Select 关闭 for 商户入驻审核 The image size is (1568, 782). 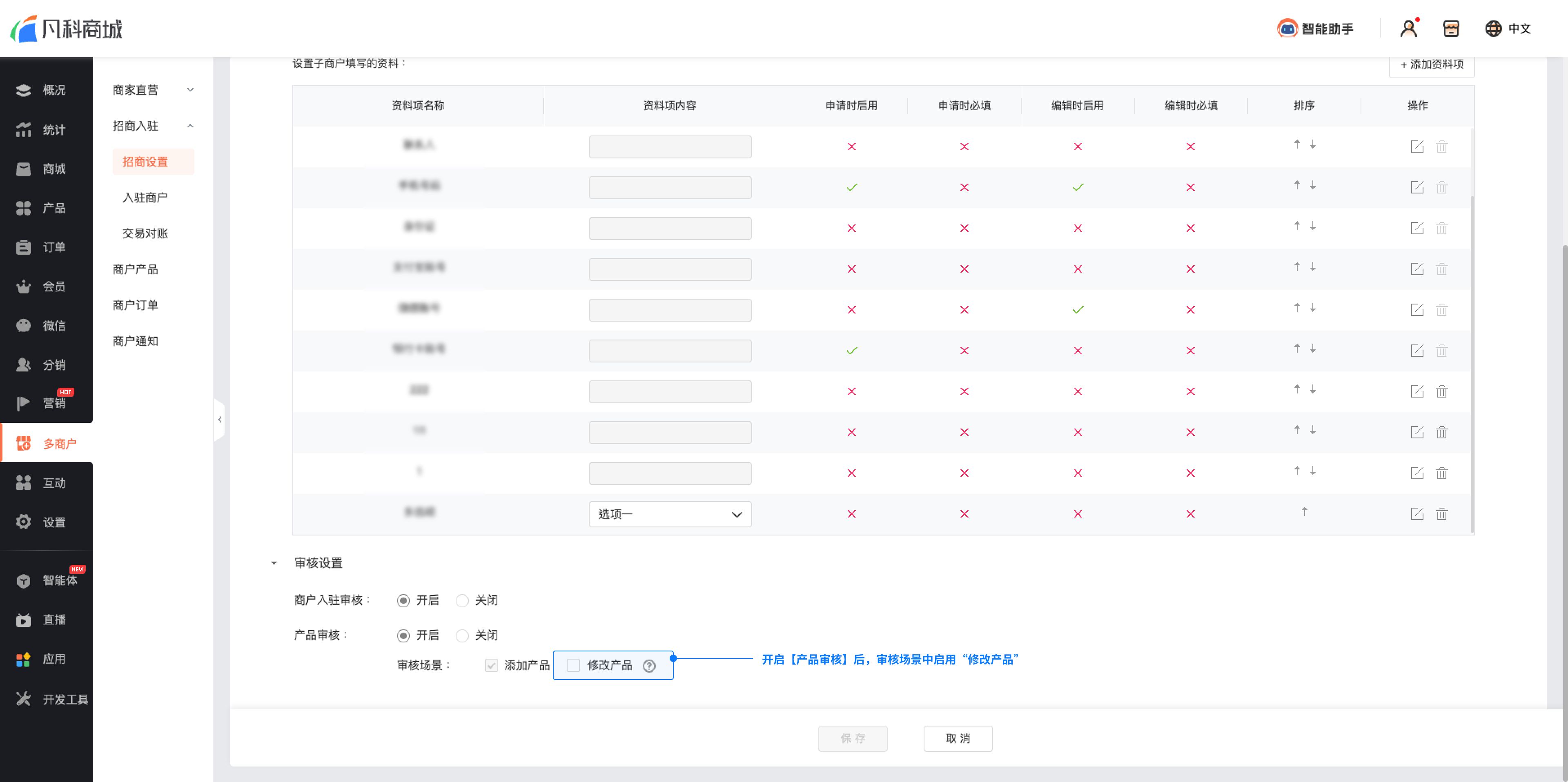pyautogui.click(x=462, y=601)
